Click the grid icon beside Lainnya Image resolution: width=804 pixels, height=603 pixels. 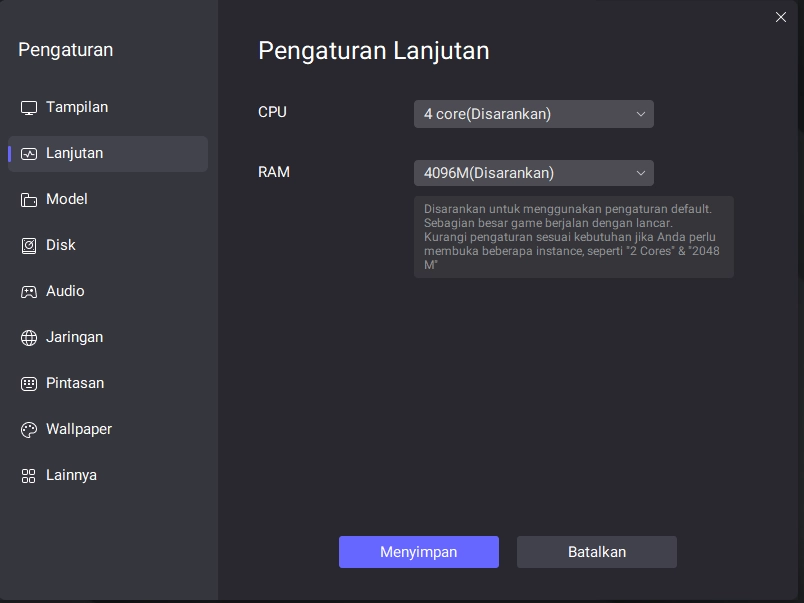coord(28,476)
